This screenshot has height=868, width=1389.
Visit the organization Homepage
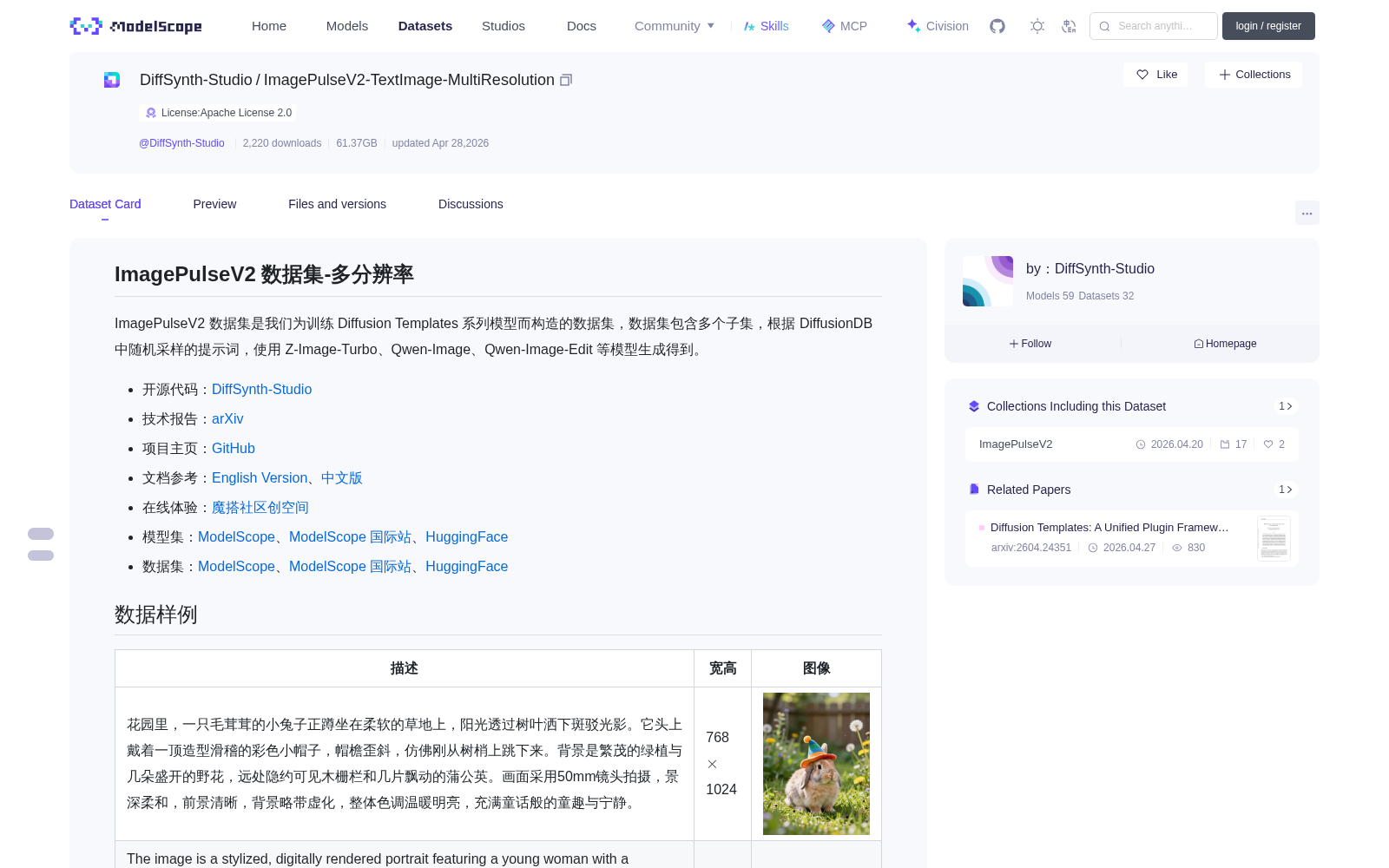tap(1225, 344)
